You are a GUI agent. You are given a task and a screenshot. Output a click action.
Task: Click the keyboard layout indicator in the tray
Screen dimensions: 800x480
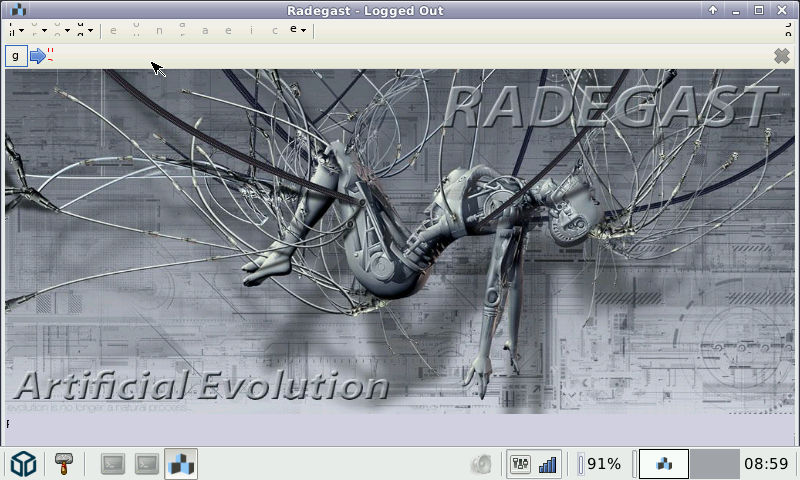(x=520, y=464)
